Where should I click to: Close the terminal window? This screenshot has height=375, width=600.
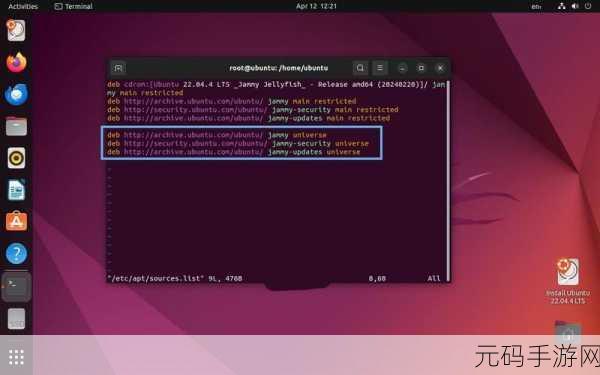tap(440, 68)
